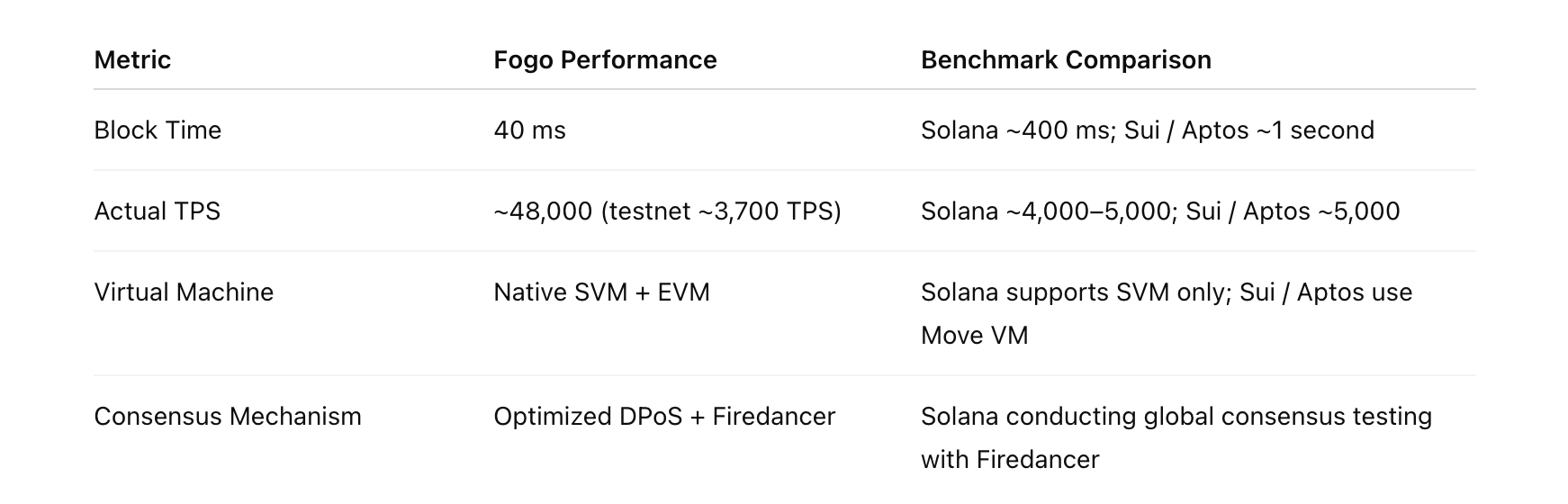
Task: Select the Consensus Mechanism row label
Action: pos(228,417)
